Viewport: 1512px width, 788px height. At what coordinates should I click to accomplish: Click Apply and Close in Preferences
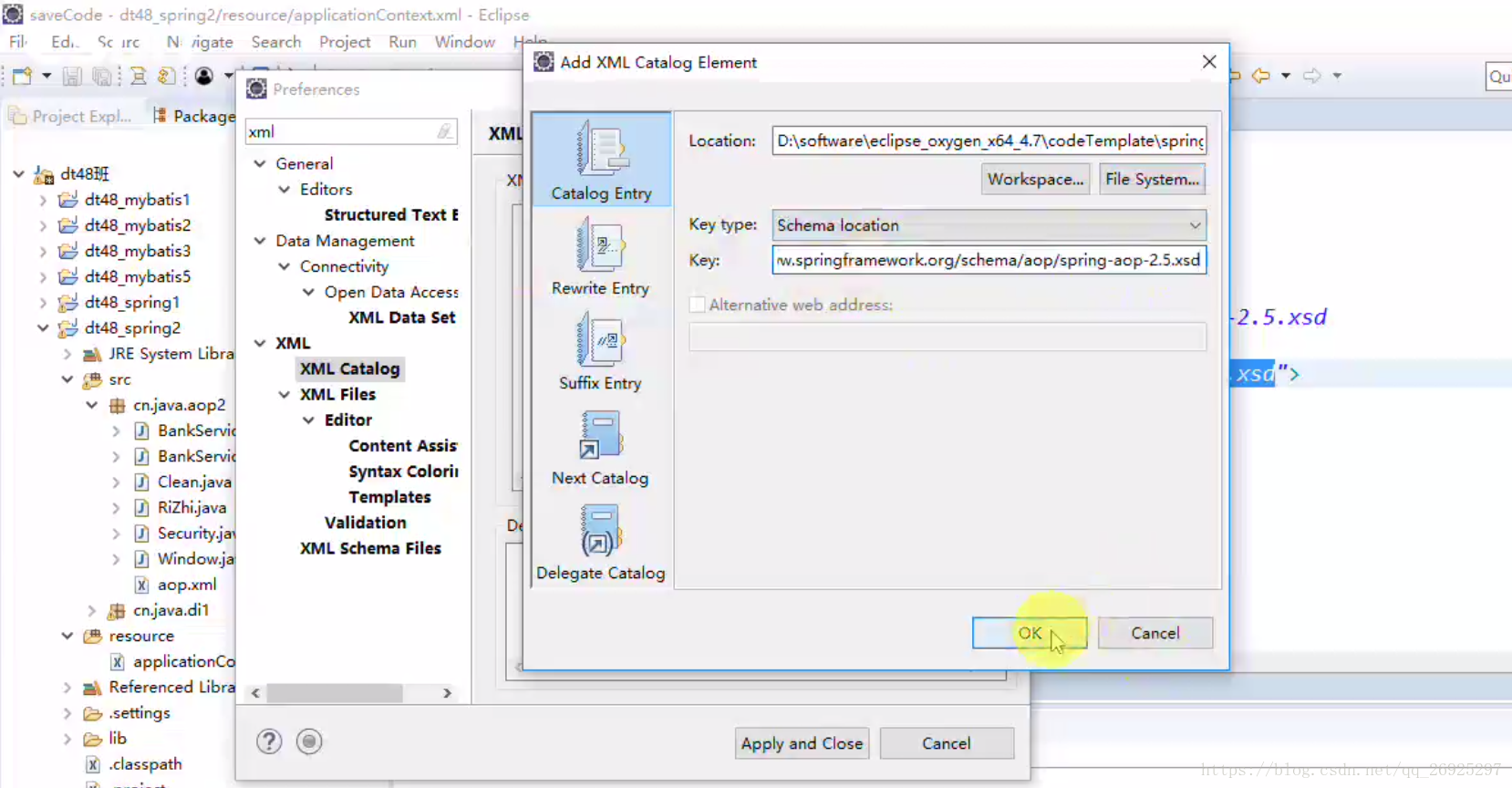(802, 743)
